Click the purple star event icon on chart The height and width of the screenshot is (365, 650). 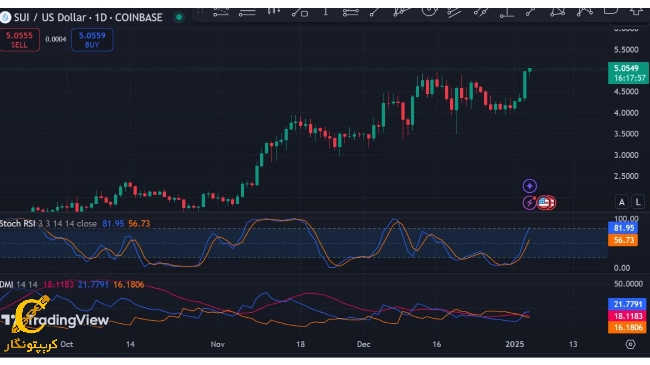pyautogui.click(x=529, y=186)
